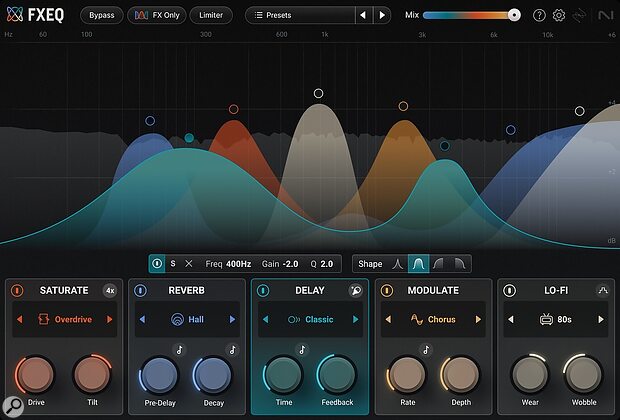Viewport: 620px width, 420px height.
Task: Click the Q 2.0 value
Action: [327, 264]
